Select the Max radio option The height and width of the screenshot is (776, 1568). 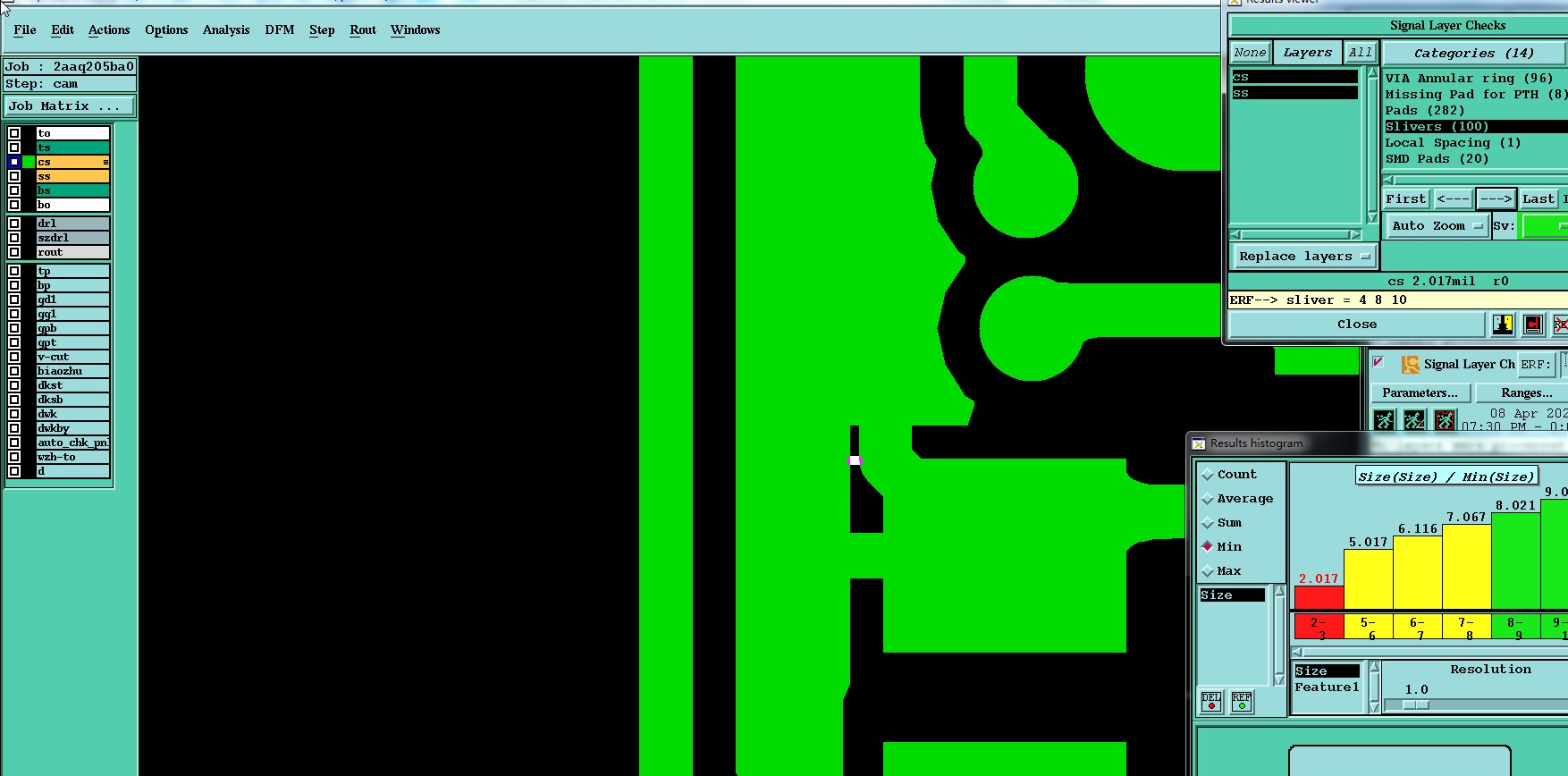(1208, 570)
